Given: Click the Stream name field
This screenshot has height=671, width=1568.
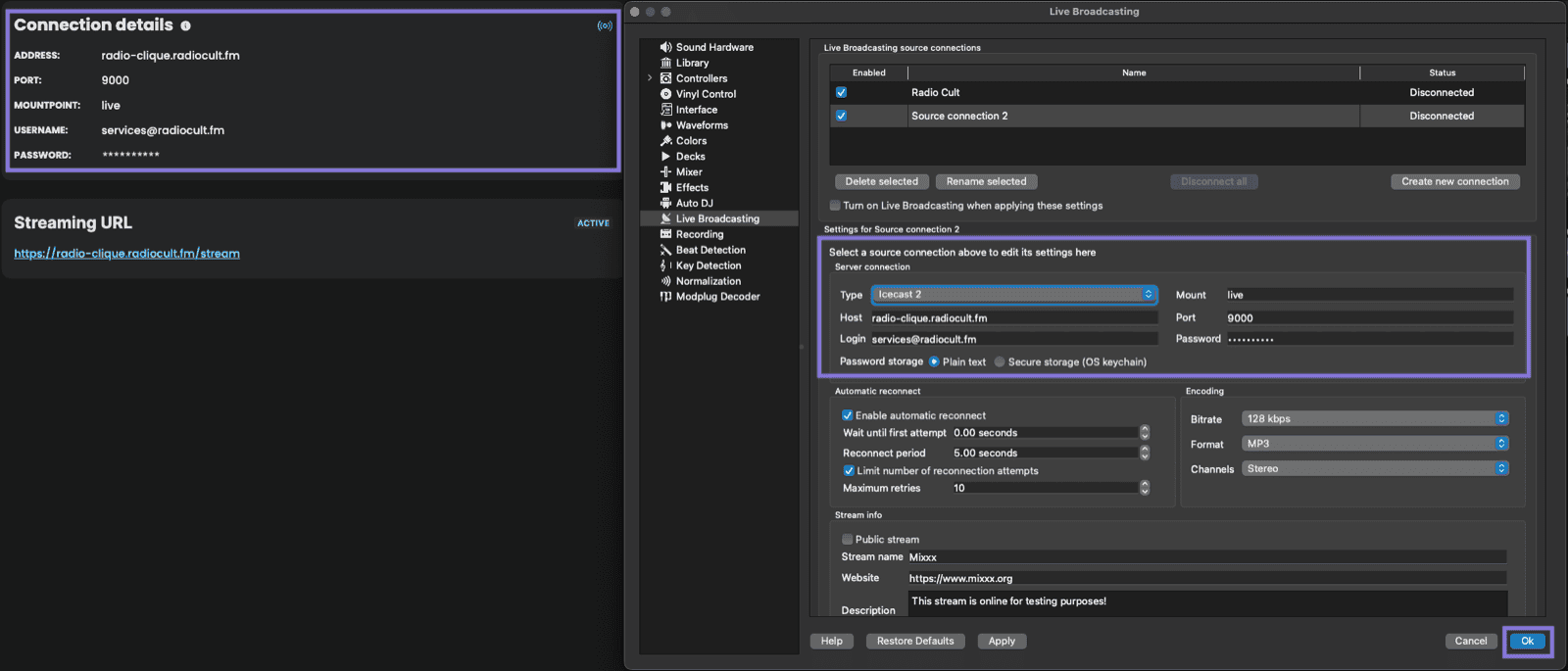Looking at the screenshot, I should [1207, 557].
